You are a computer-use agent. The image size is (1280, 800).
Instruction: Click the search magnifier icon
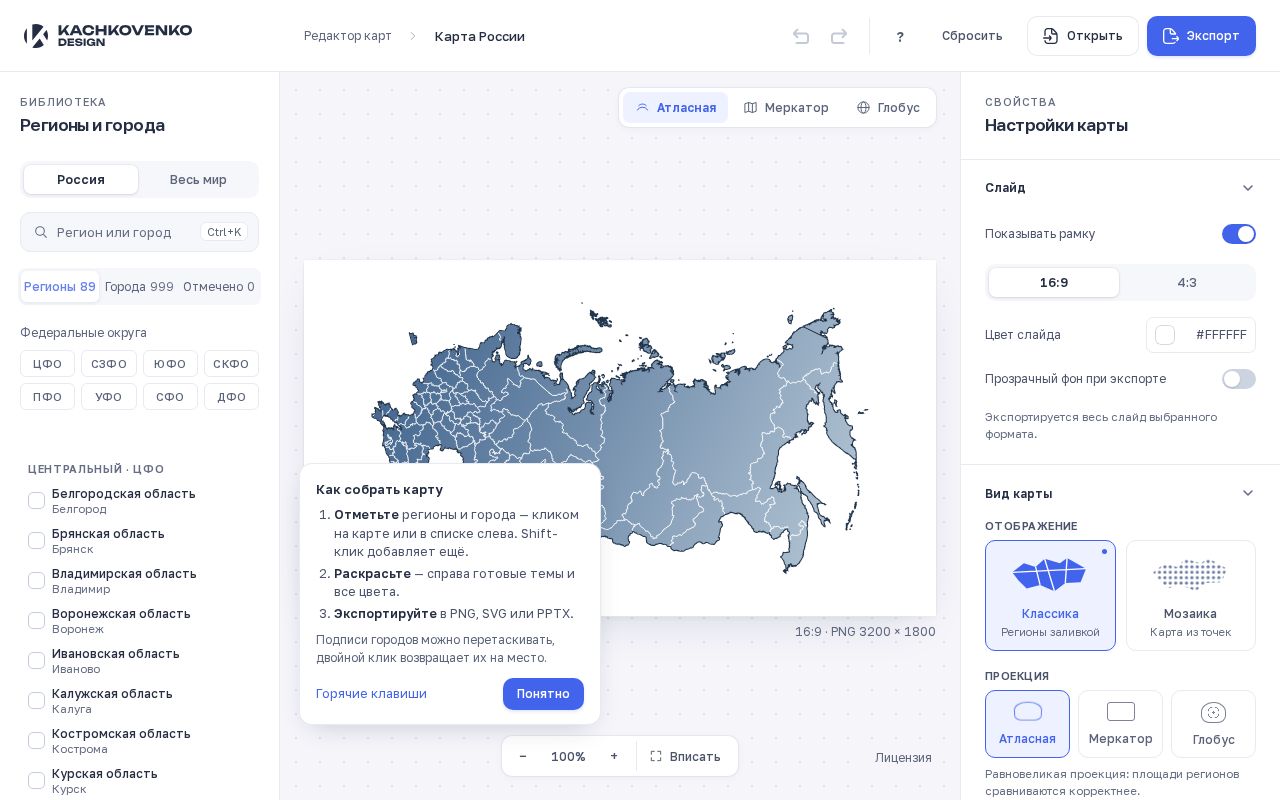41,232
